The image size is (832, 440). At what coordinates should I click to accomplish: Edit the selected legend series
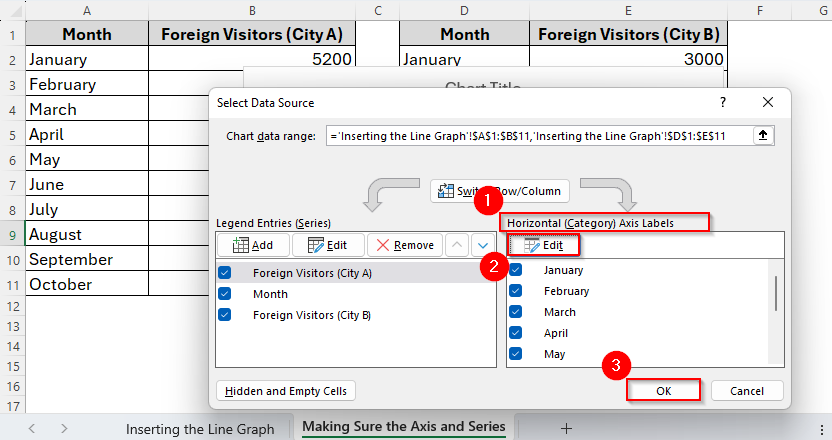point(328,245)
